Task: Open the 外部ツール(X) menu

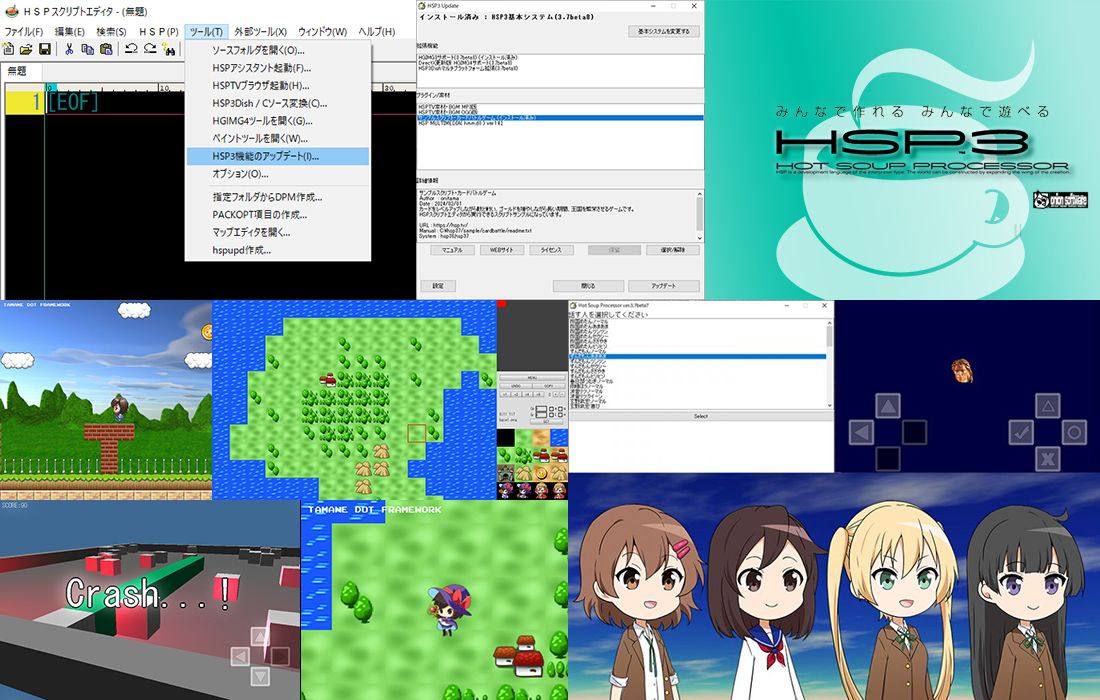Action: [260, 32]
